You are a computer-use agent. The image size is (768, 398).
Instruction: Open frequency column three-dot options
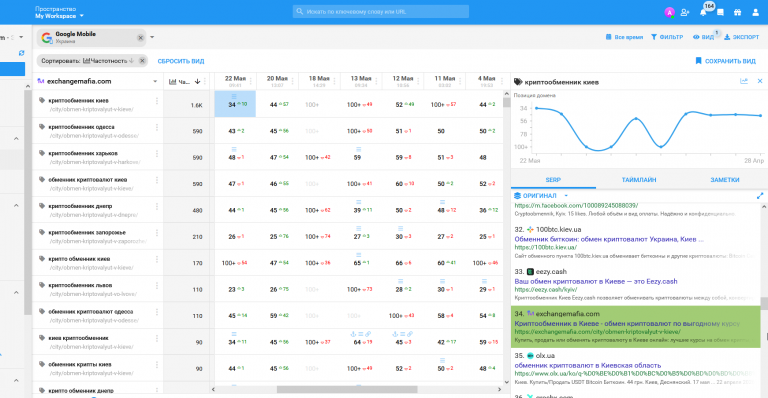[x=205, y=81]
